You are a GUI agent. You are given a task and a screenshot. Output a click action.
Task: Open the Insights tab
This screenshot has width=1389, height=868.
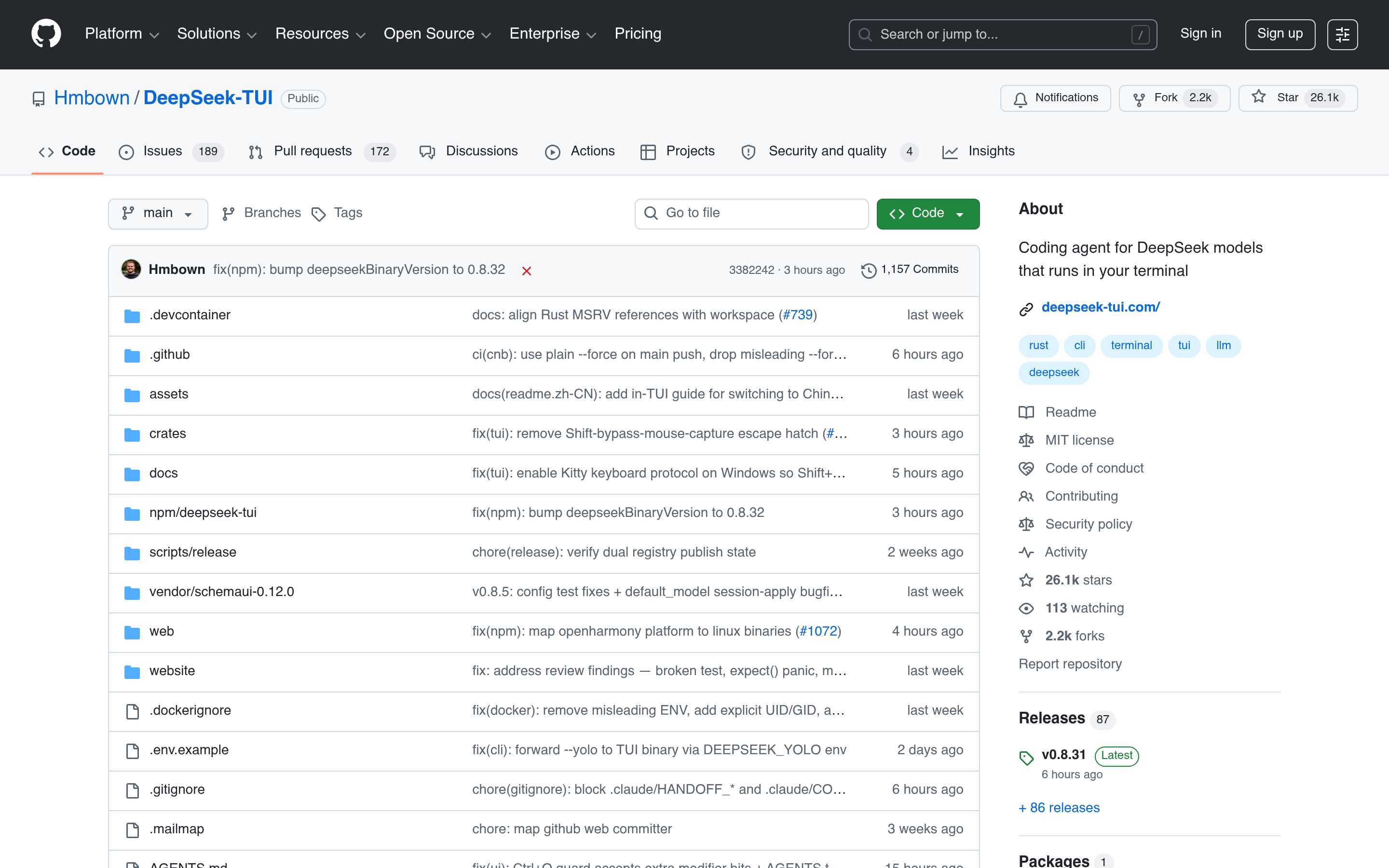pyautogui.click(x=979, y=151)
